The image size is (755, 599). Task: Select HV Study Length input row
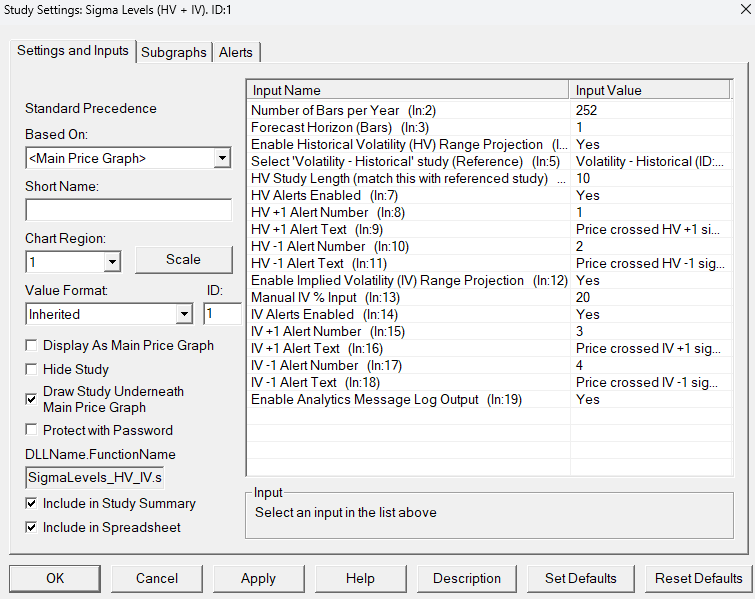pyautogui.click(x=490, y=179)
